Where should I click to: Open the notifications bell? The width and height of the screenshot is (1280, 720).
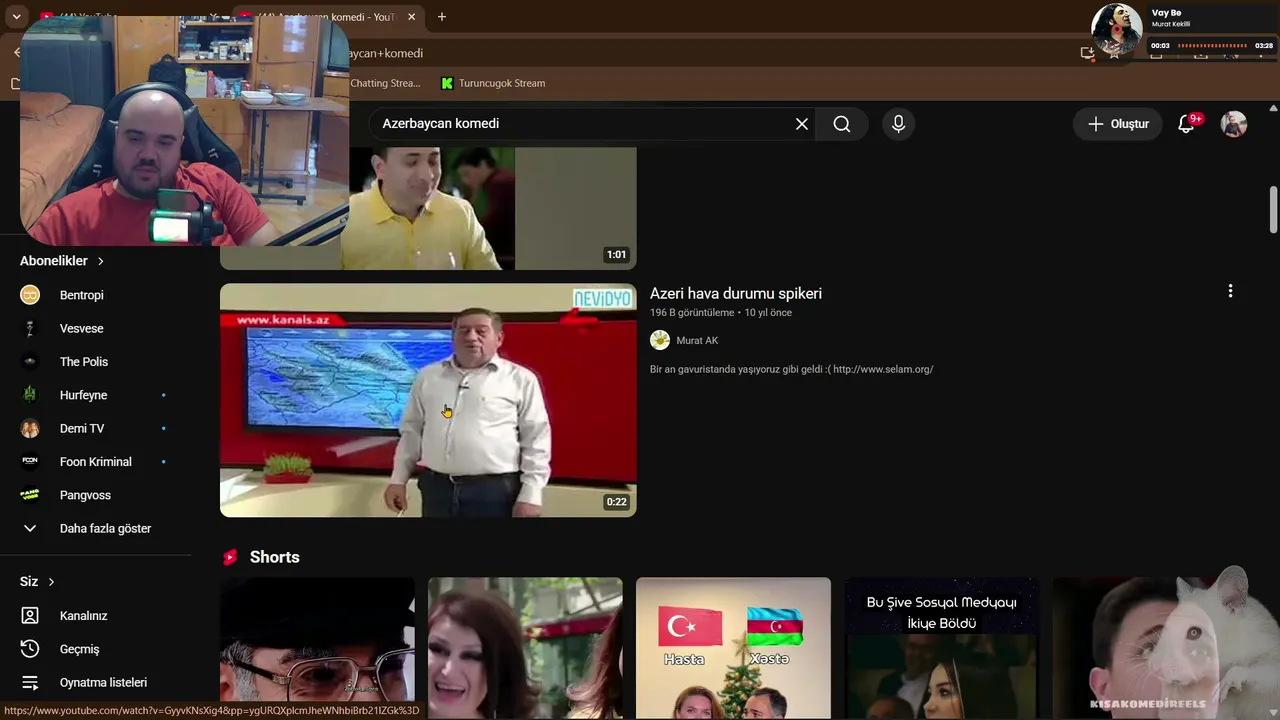click(1187, 124)
